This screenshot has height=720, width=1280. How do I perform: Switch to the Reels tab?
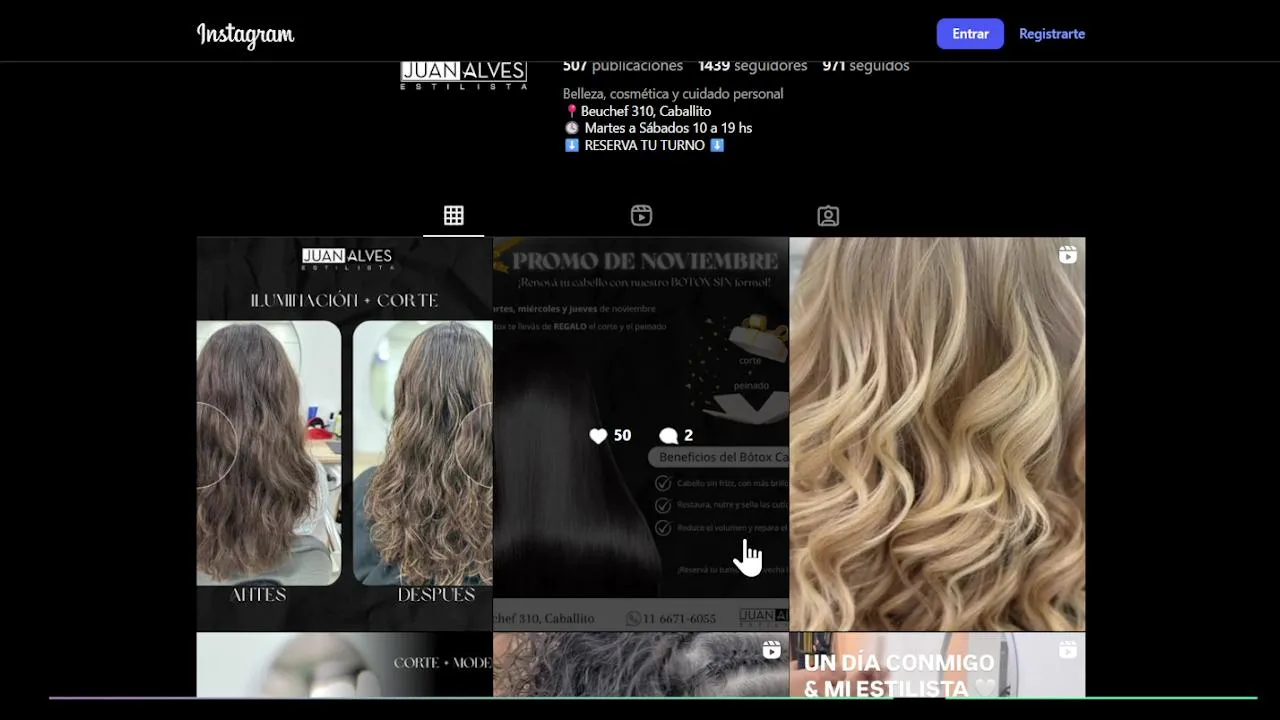pyautogui.click(x=641, y=215)
